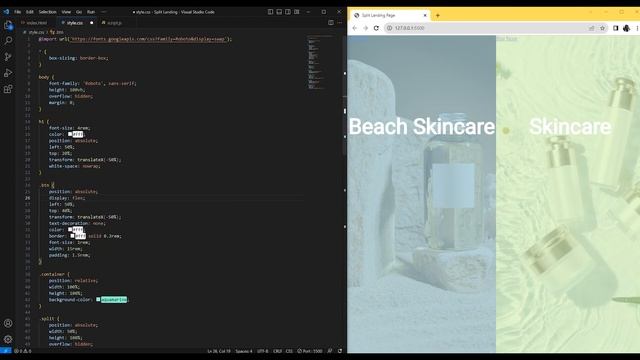Click the site info icon in address bar

coord(389,28)
